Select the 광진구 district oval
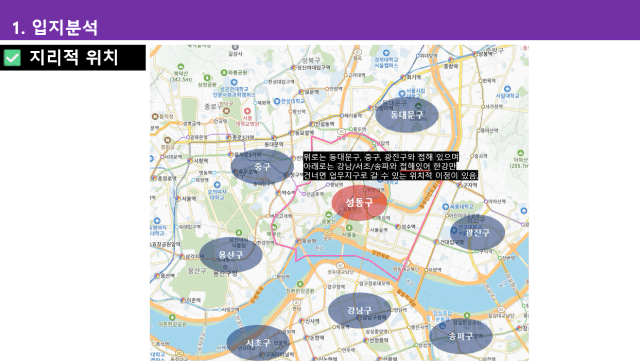 click(x=477, y=233)
